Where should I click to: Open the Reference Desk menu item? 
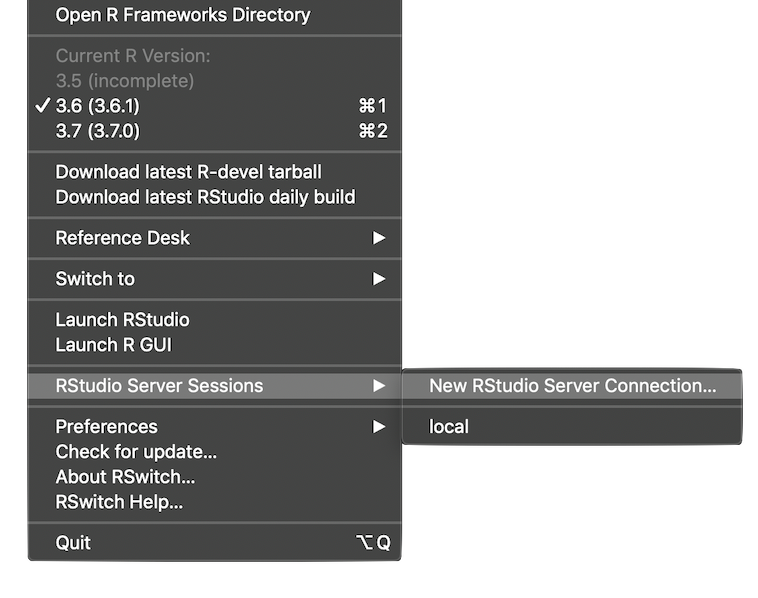(122, 238)
